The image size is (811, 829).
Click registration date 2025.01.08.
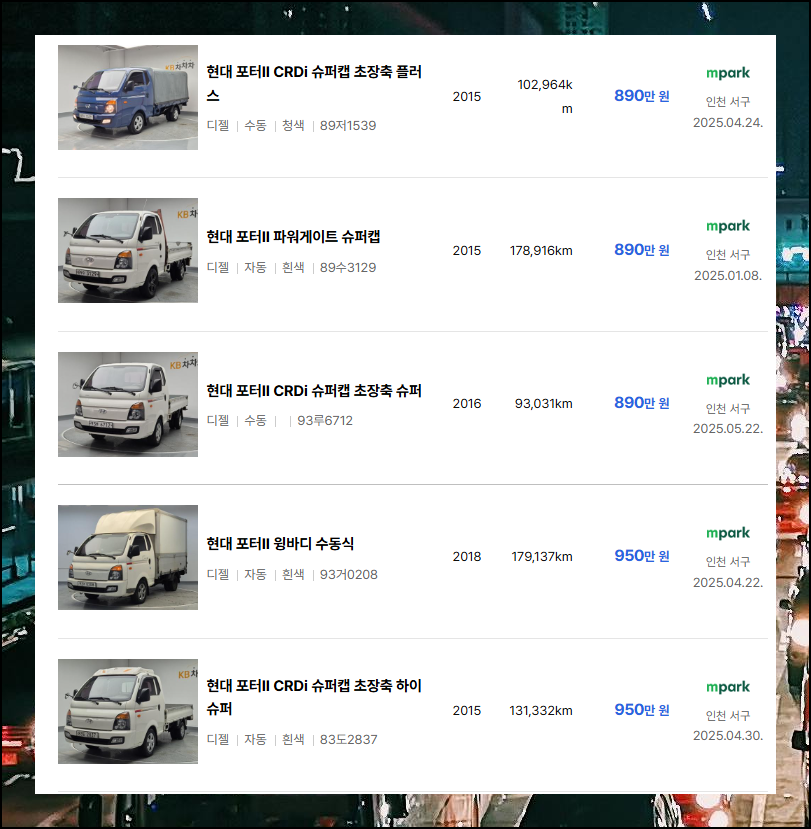[x=728, y=276]
